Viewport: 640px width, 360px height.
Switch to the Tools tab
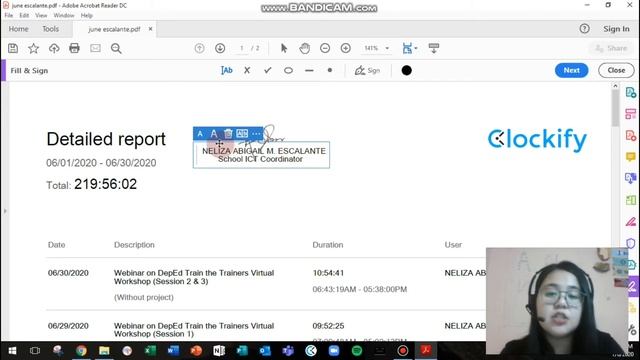click(51, 29)
